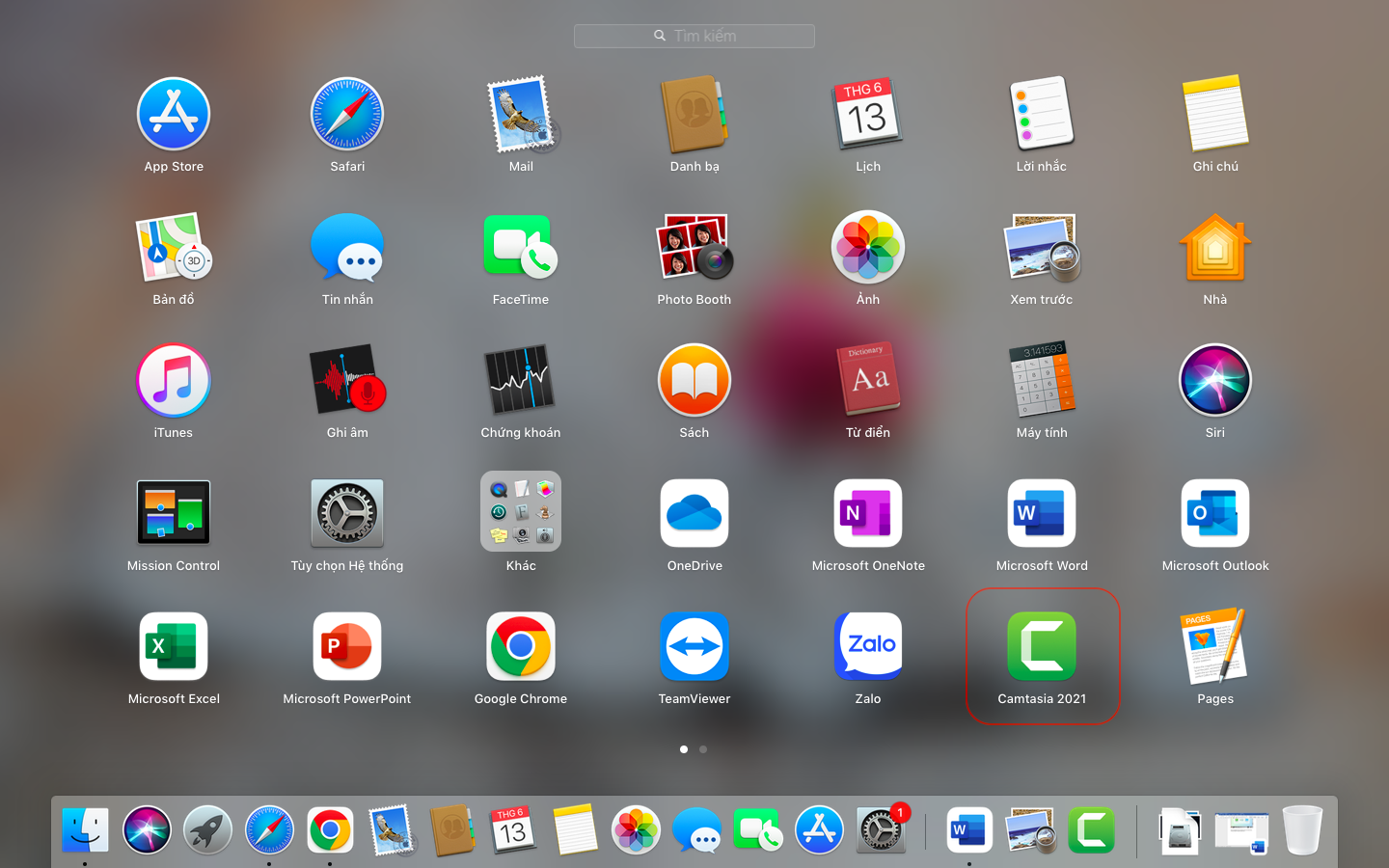
Task: Launch Microsoft Word from the Launchpad grid
Action: point(1042,513)
